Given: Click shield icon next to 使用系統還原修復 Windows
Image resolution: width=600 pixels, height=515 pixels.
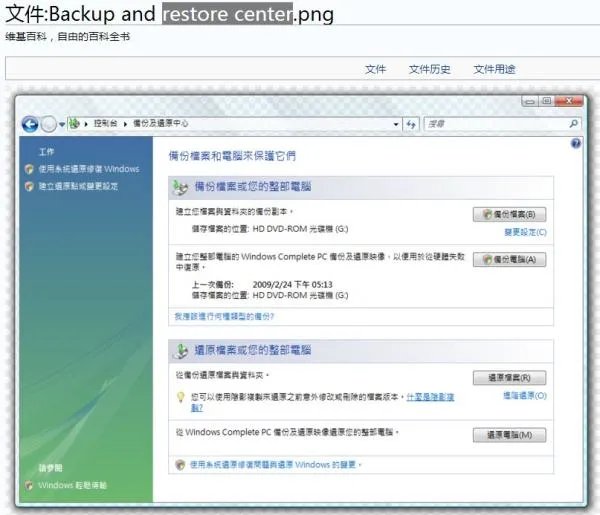Looking at the screenshot, I should coord(29,169).
